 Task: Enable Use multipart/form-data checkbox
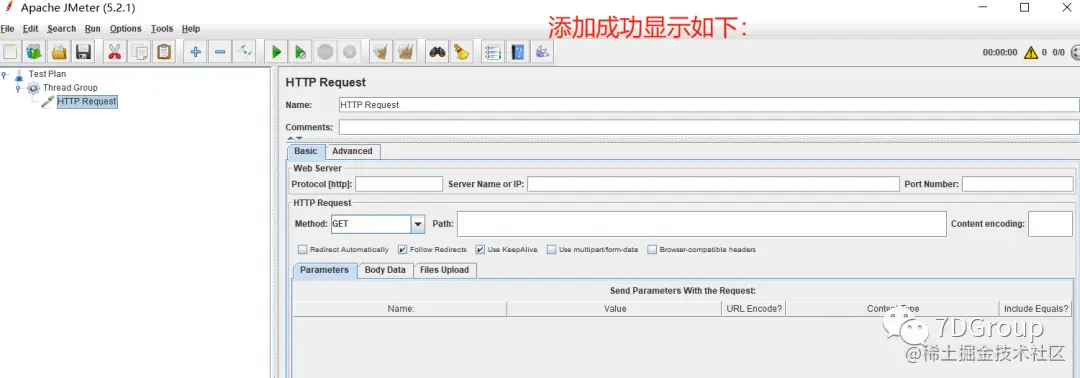click(551, 250)
